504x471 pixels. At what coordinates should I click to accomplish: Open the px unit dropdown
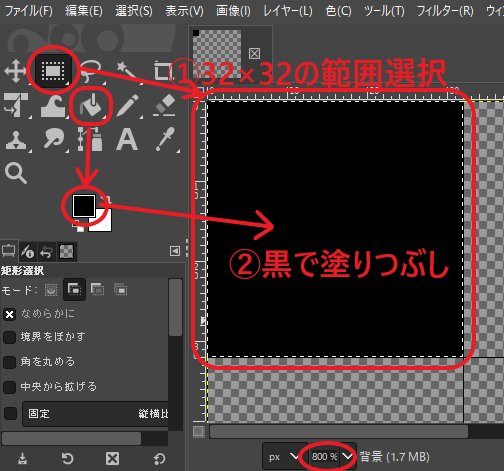(281, 456)
